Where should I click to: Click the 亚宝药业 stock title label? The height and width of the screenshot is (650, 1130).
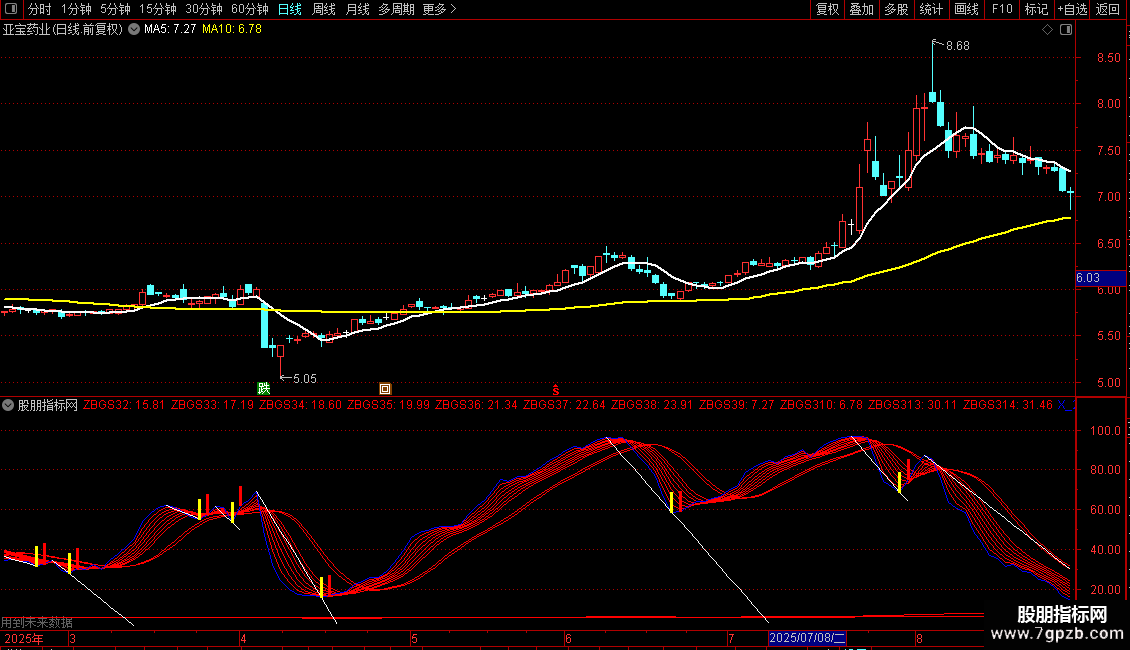[63, 30]
